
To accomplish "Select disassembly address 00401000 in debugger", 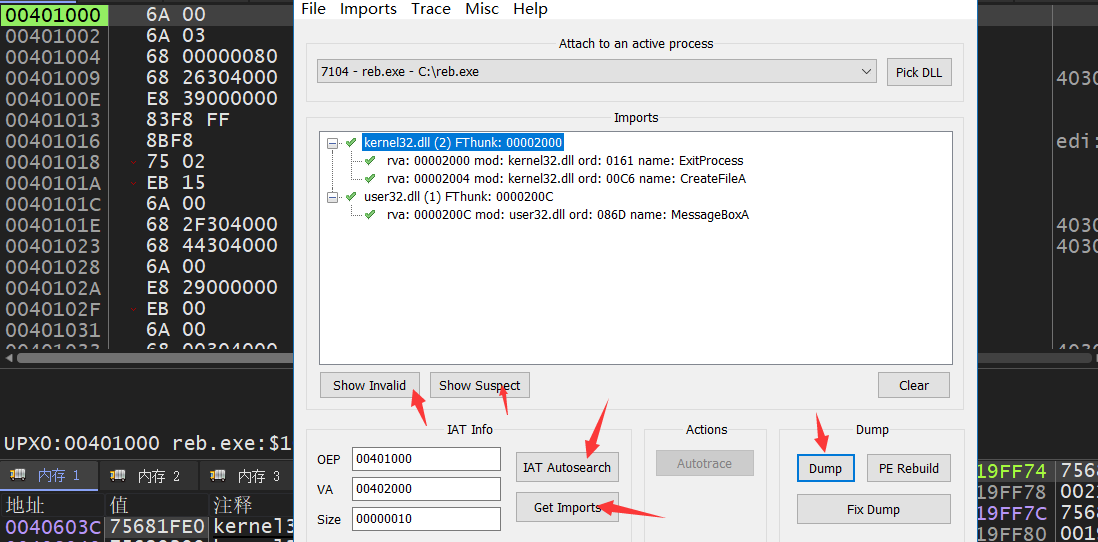I will (x=53, y=15).
